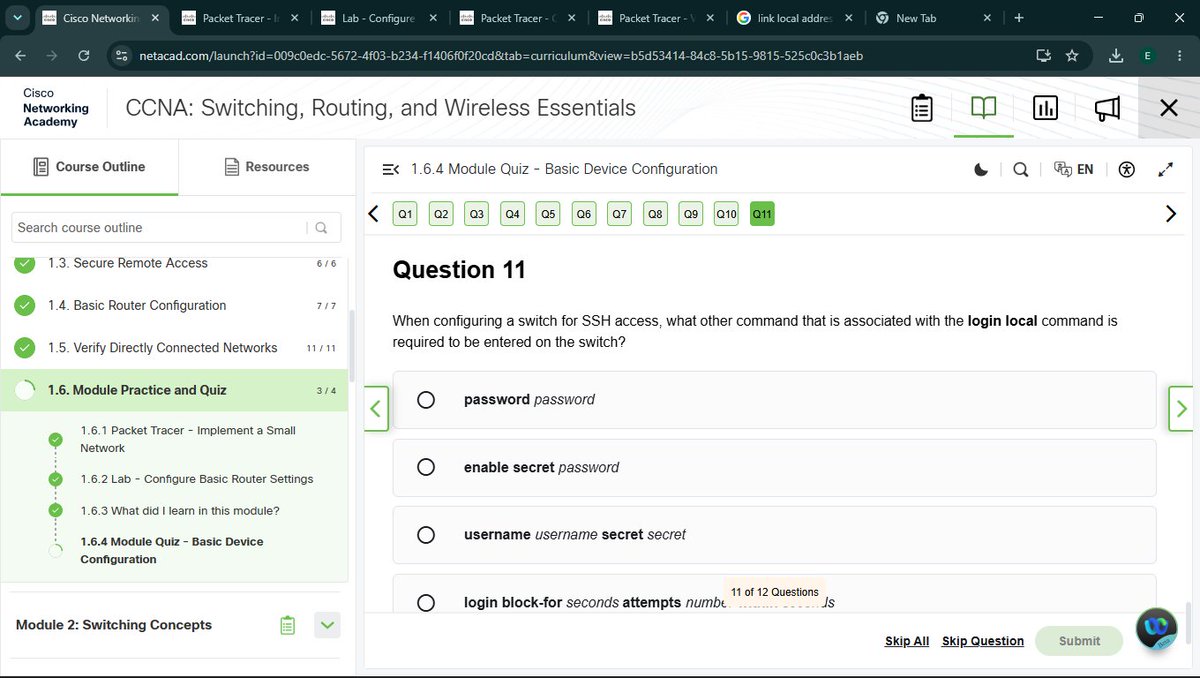This screenshot has height=678, width=1200.
Task: Click the green previous page arrow
Action: [376, 408]
